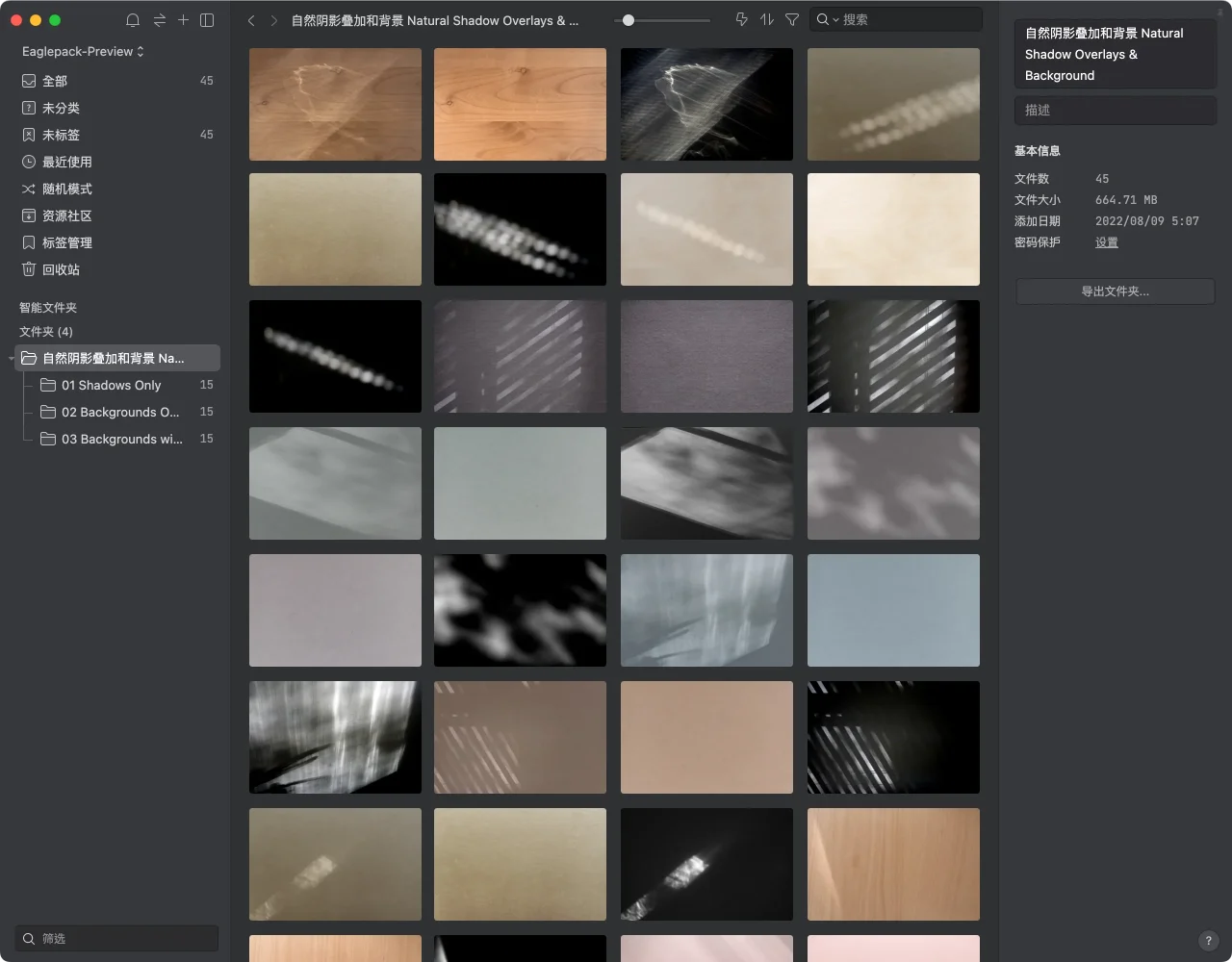Collapse the 自然阴影叠加和背景 folder triangle
Image resolution: width=1232 pixels, height=962 pixels.
[x=12, y=359]
